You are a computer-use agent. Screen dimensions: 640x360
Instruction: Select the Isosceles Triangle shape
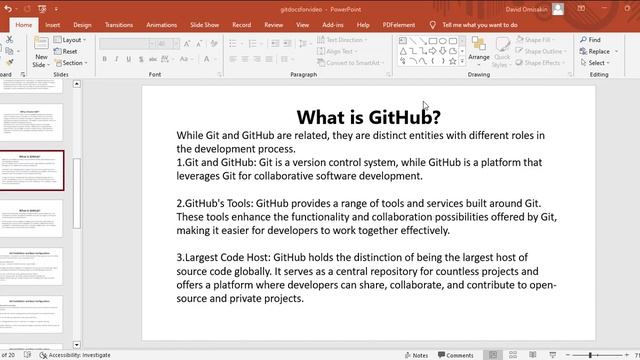403,51
